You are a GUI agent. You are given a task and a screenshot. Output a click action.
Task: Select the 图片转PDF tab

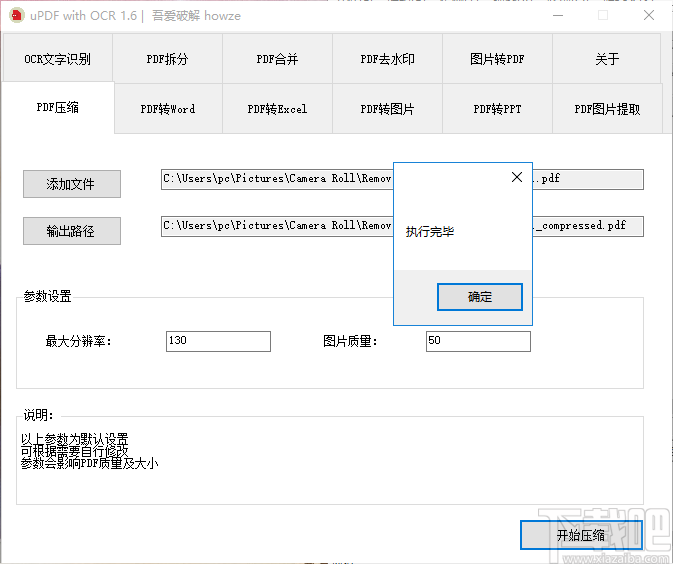point(497,58)
